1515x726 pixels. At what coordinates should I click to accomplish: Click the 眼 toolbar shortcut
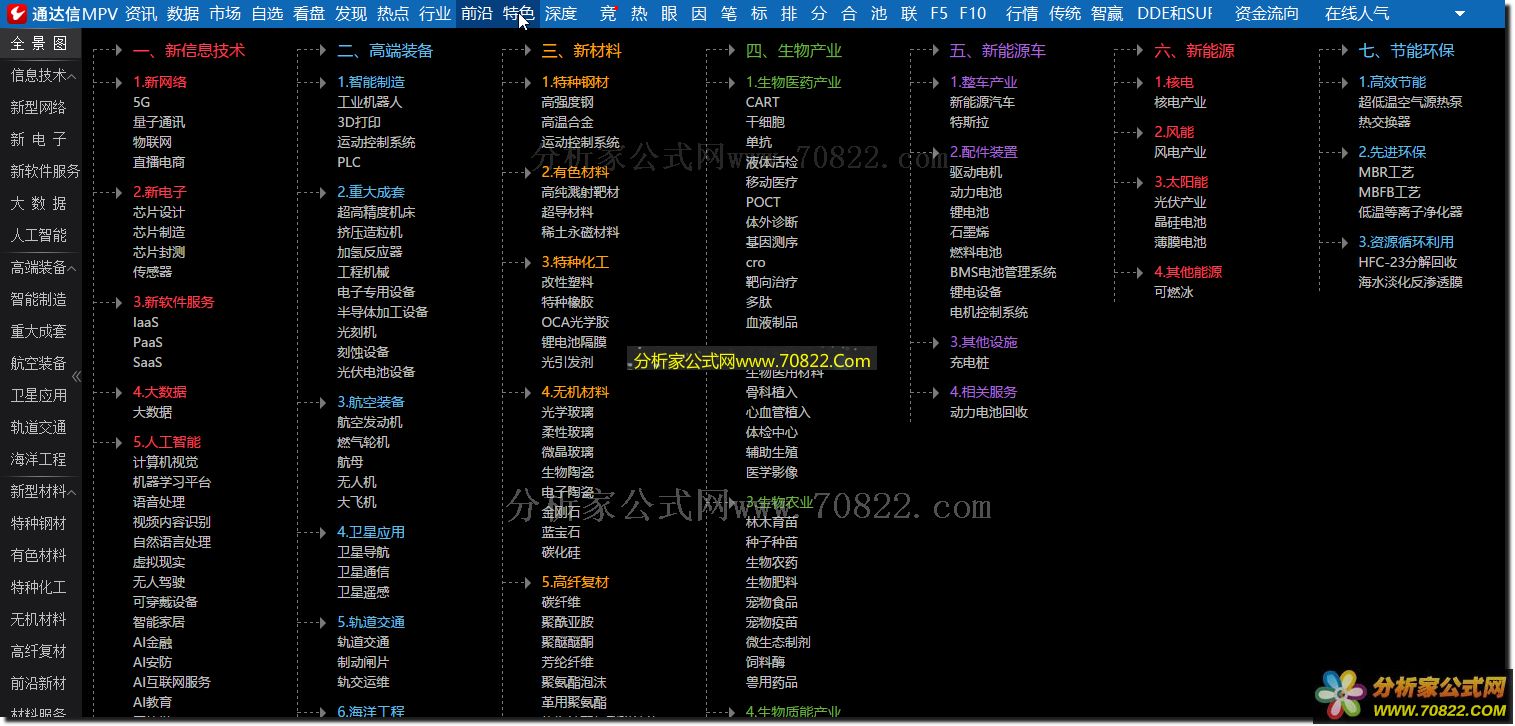tap(669, 14)
